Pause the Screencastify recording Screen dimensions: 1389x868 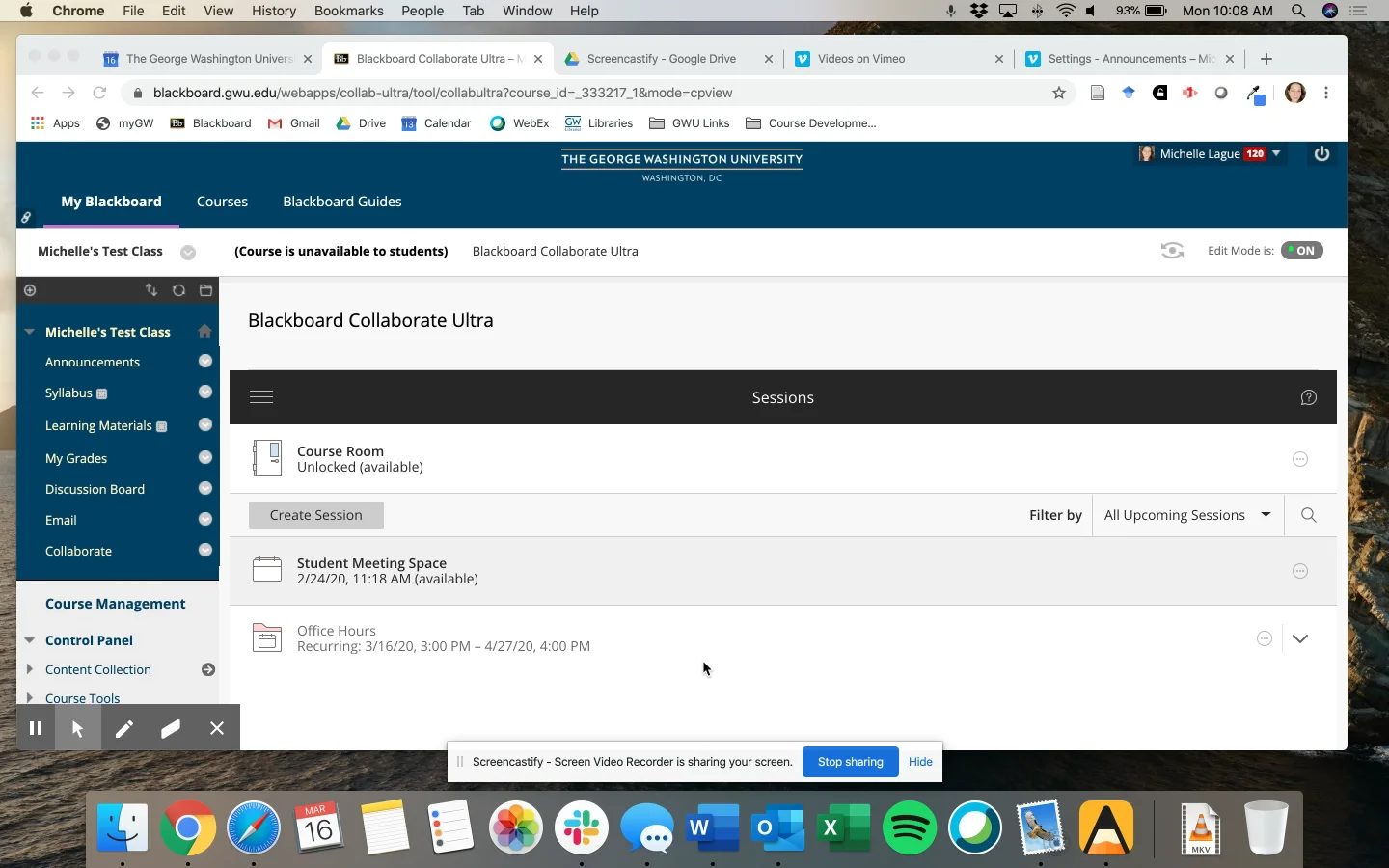(36, 728)
